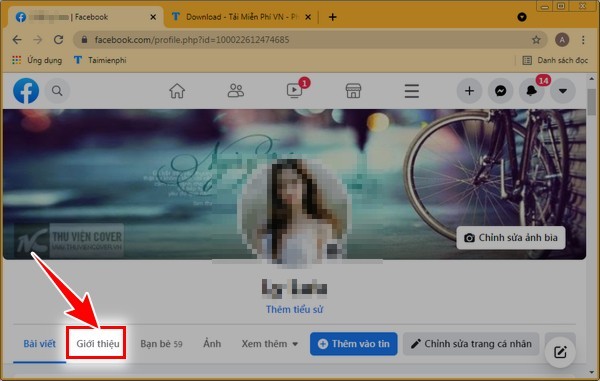Viewport: 600px width, 381px height.
Task: Open the notifications bell icon
Action: coord(532,91)
